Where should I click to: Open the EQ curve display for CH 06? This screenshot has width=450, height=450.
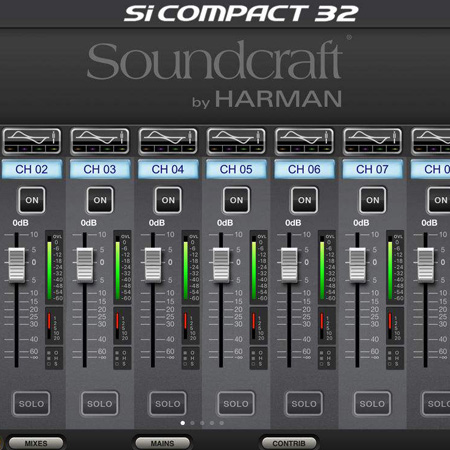click(304, 141)
